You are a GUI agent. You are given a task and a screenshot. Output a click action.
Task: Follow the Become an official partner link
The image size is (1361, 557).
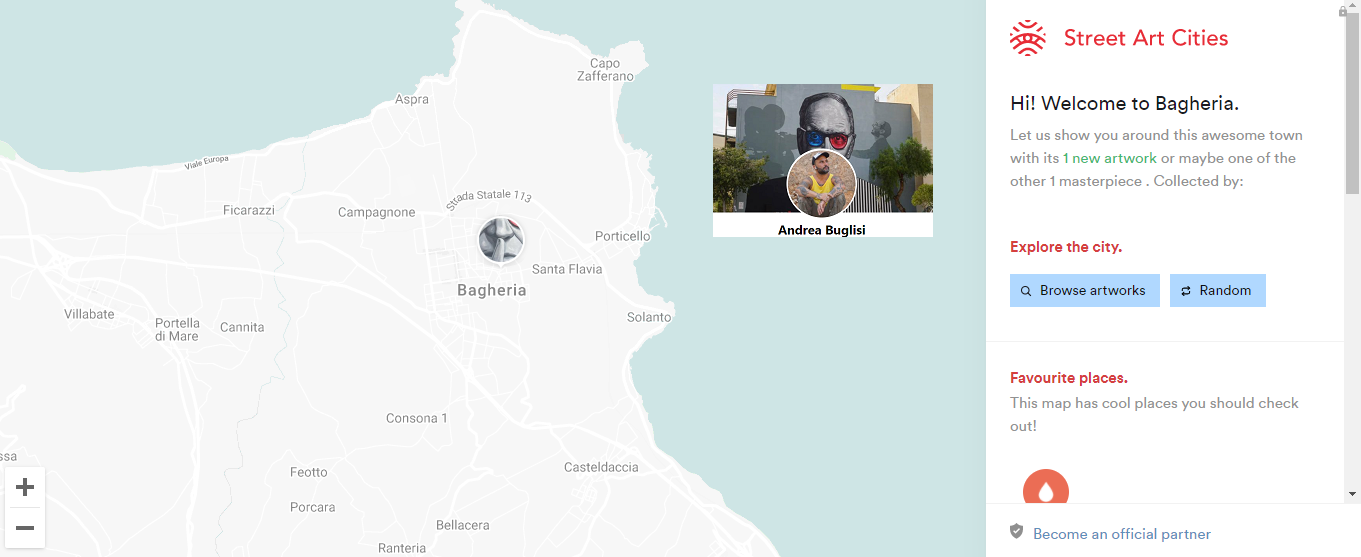(1122, 534)
